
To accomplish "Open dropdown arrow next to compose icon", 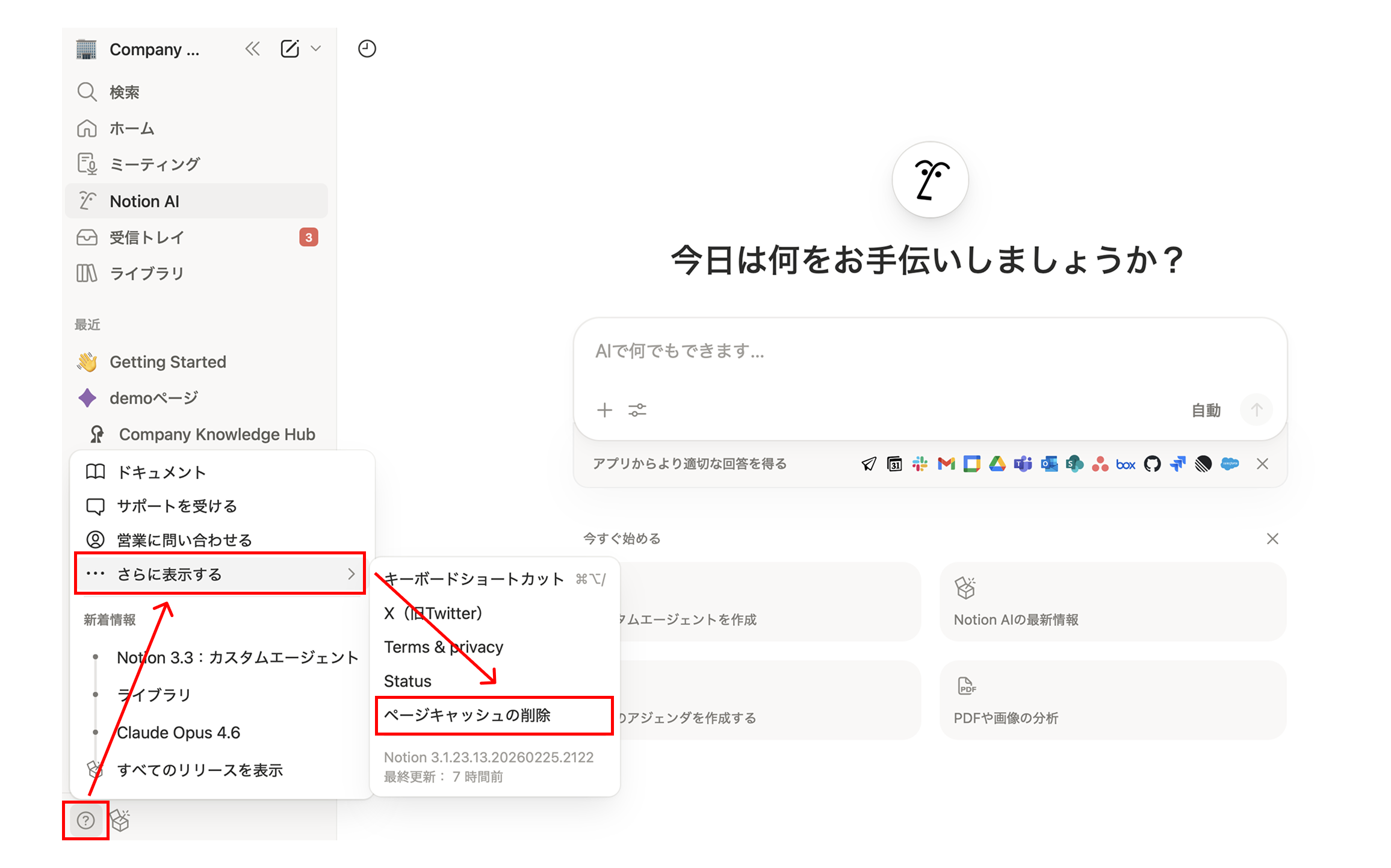I will pyautogui.click(x=316, y=49).
